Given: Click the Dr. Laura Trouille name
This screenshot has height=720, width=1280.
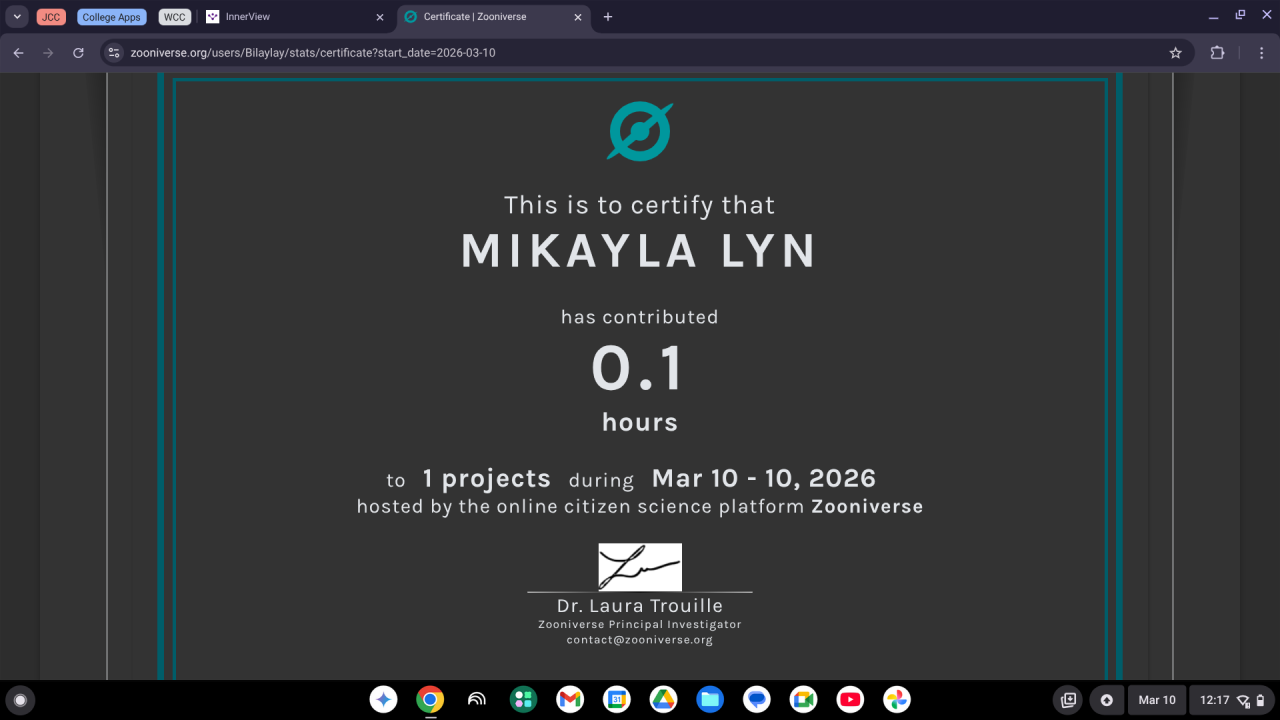Looking at the screenshot, I should click(x=640, y=606).
